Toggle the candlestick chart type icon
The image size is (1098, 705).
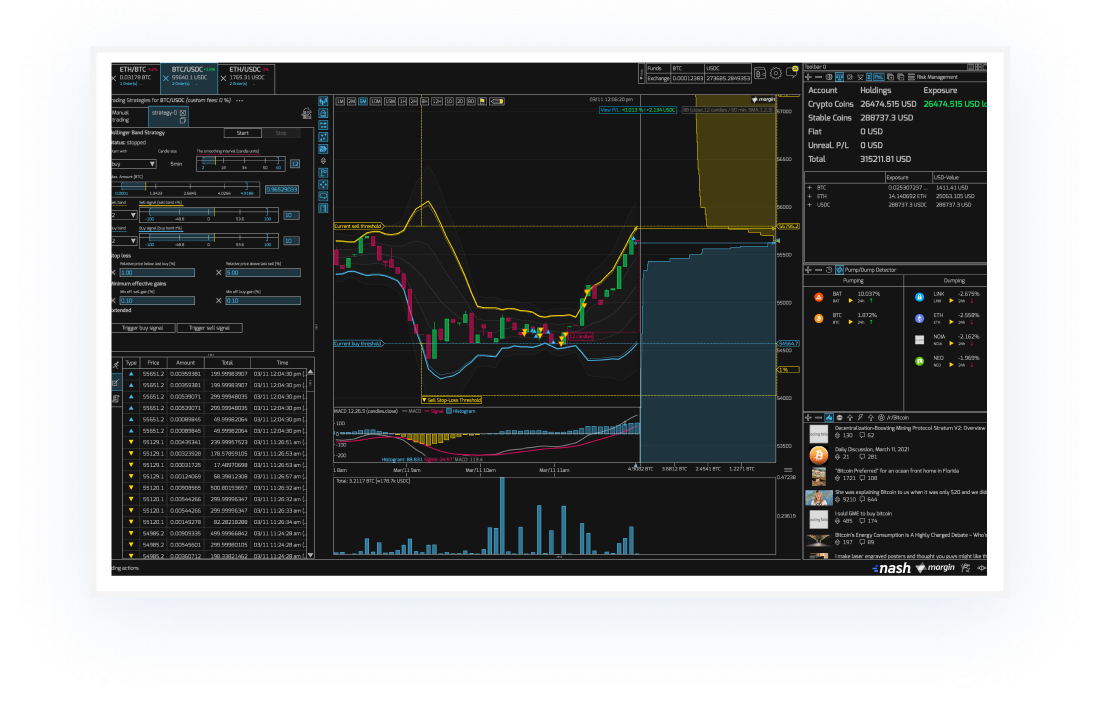(x=323, y=101)
